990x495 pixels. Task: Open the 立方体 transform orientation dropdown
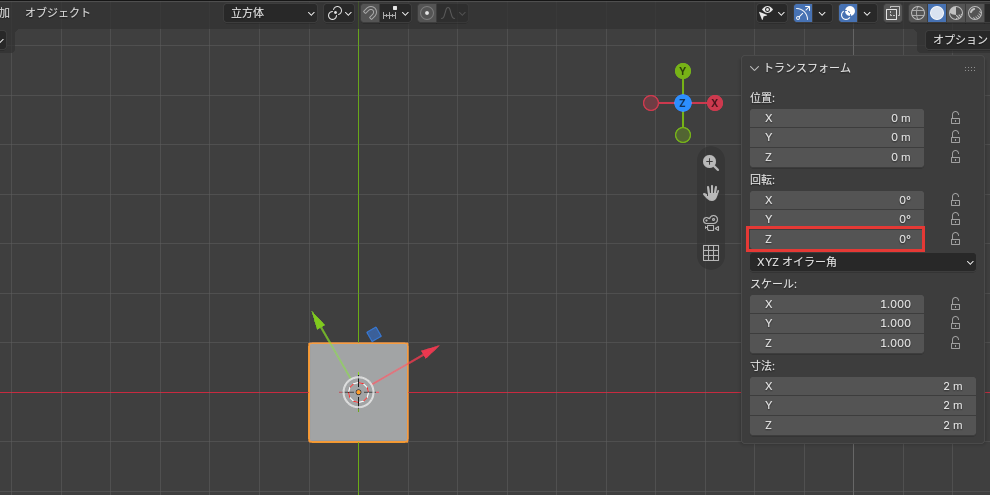(270, 13)
